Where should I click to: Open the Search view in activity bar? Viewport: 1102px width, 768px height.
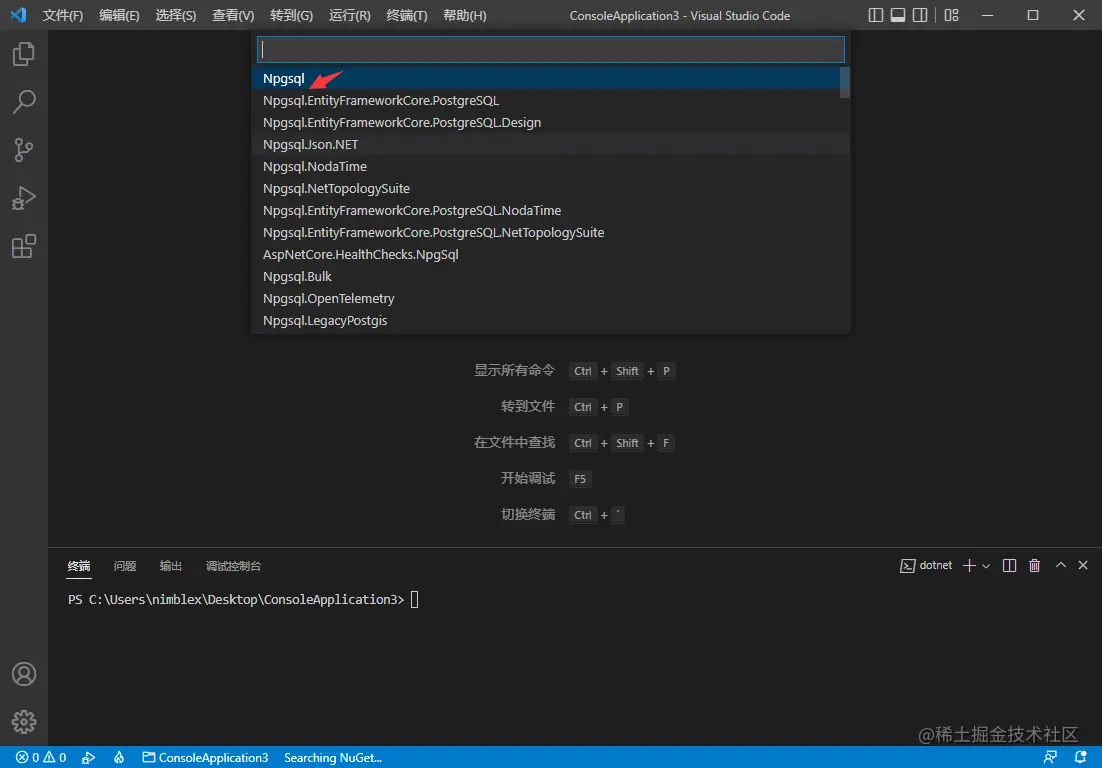pyautogui.click(x=24, y=102)
